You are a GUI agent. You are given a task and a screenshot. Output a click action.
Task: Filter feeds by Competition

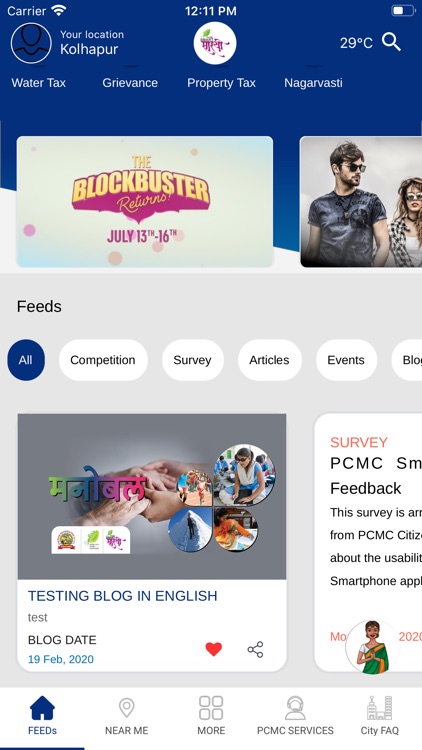pos(103,360)
